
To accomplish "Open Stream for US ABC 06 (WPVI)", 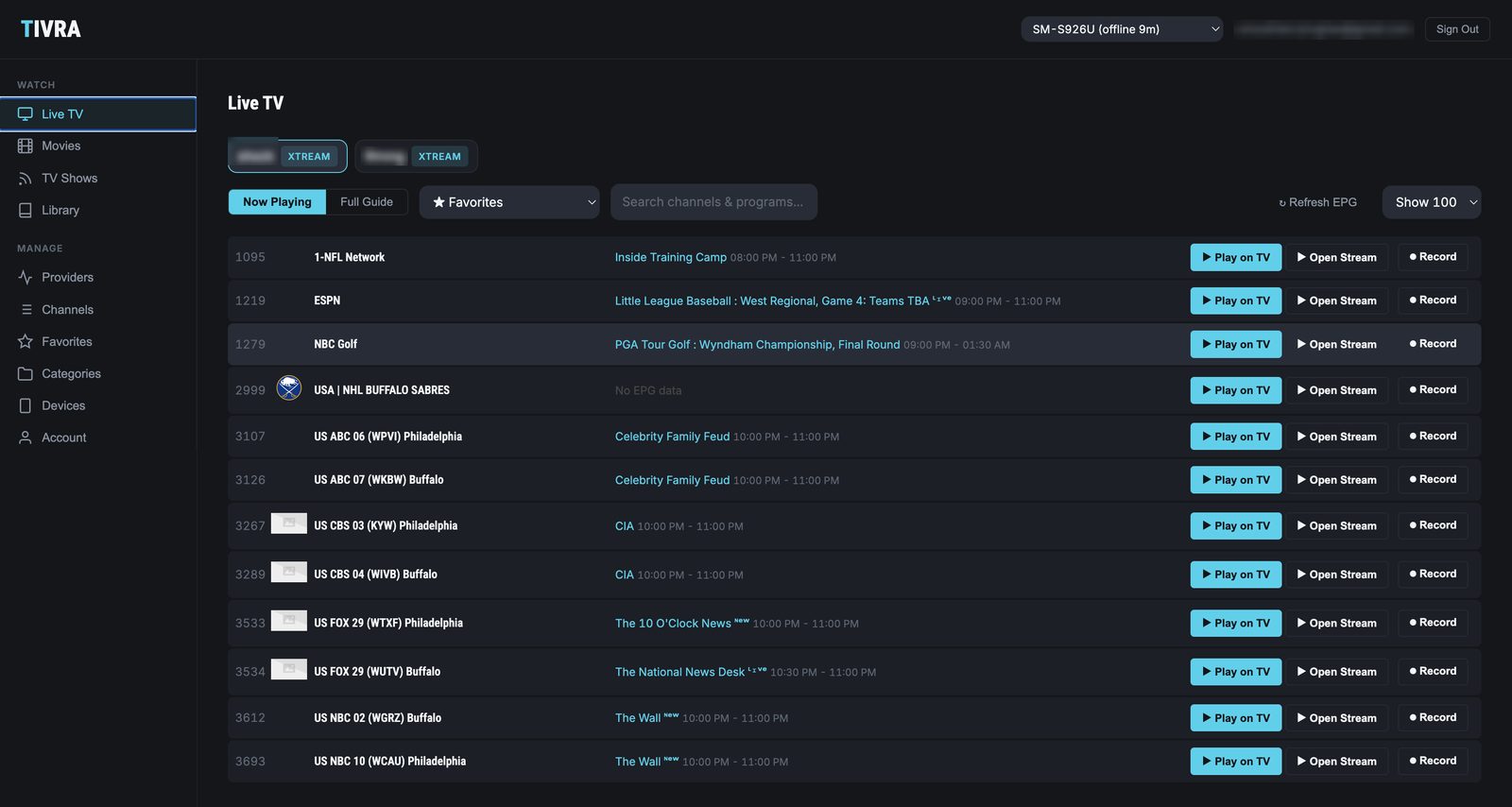I will 1336,437.
